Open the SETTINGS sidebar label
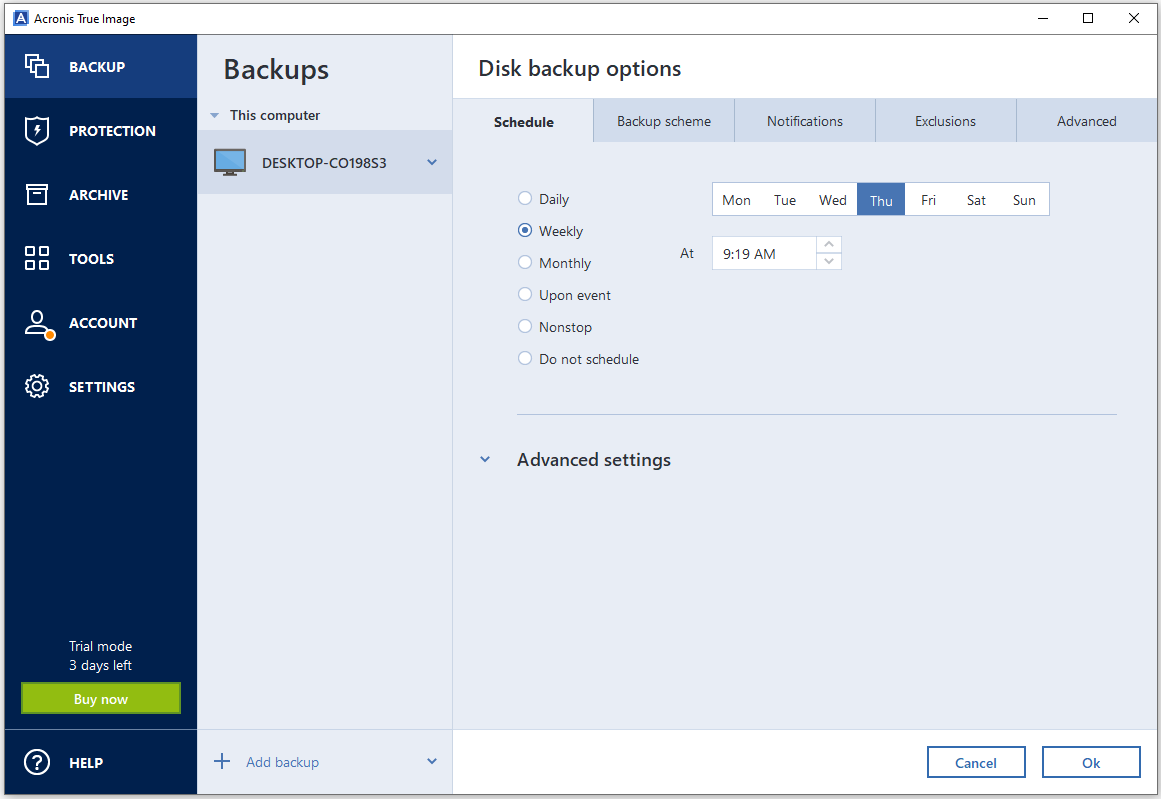 (101, 387)
